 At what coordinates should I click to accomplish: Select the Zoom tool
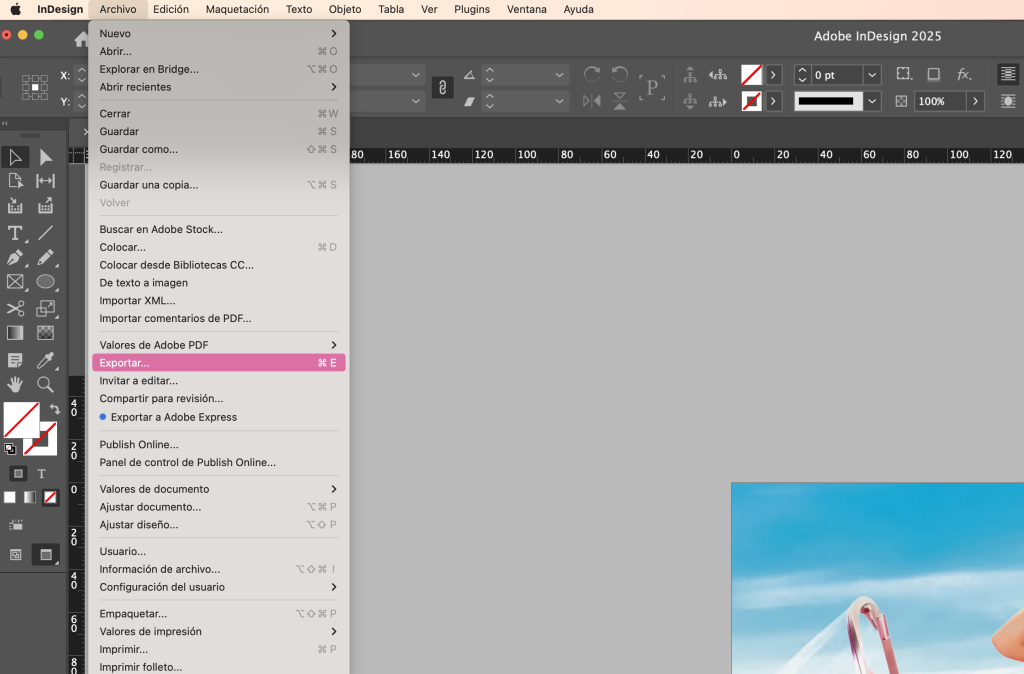click(45, 385)
